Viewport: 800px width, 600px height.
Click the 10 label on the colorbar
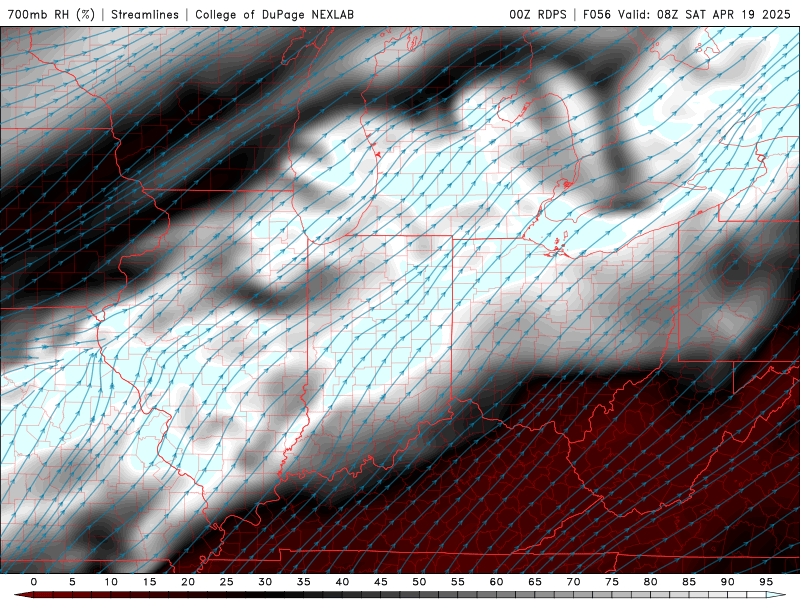(111, 582)
